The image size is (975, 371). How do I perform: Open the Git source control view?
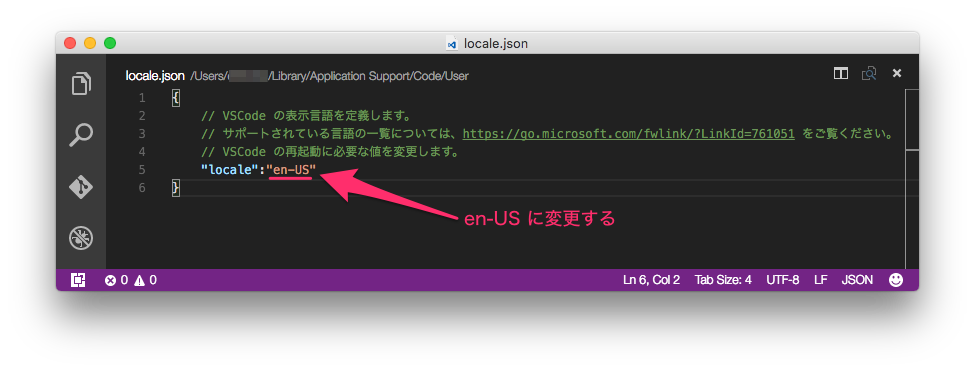pos(81,187)
